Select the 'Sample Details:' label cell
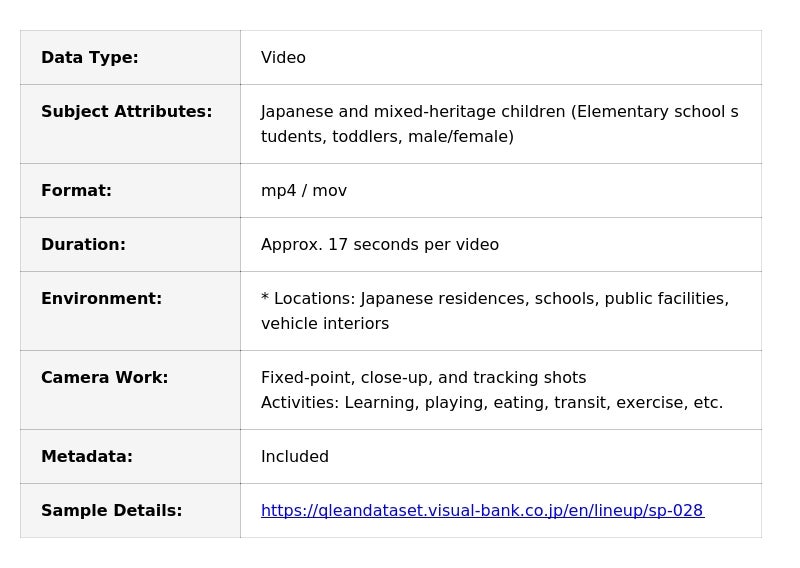 pyautogui.click(x=111, y=511)
